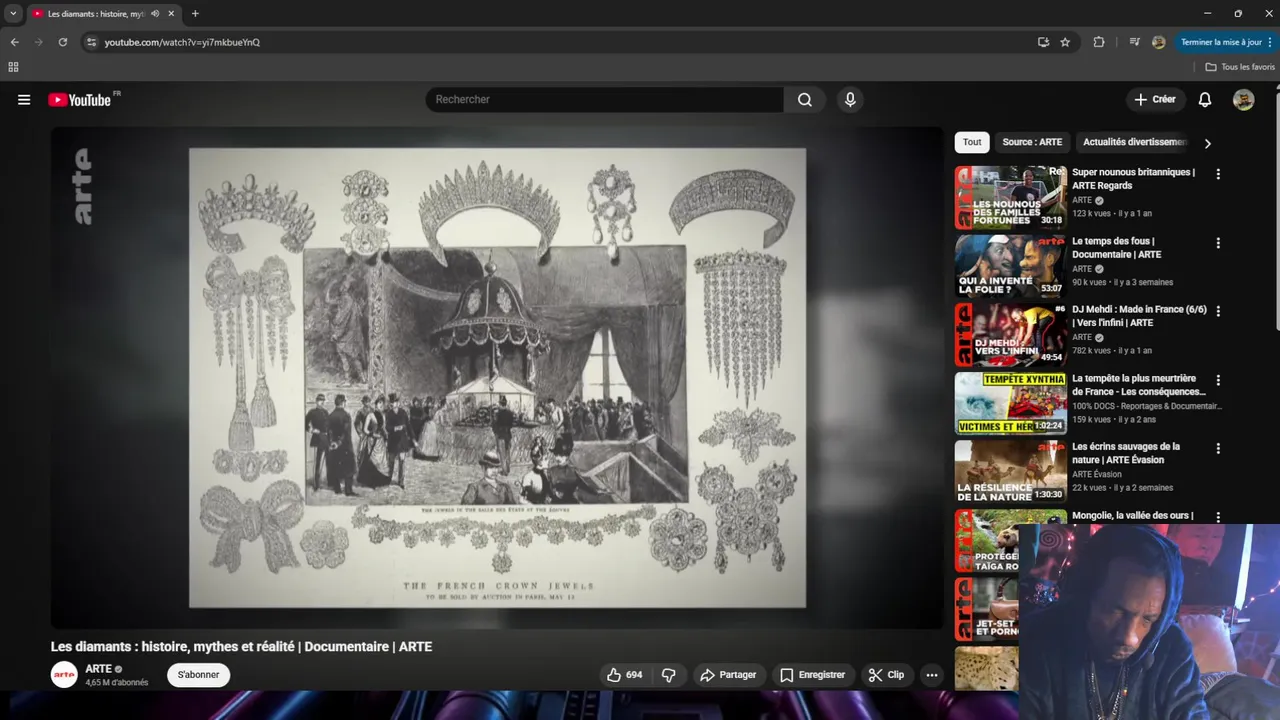Open the notifications bell
This screenshot has height=720, width=1280.
click(1205, 99)
